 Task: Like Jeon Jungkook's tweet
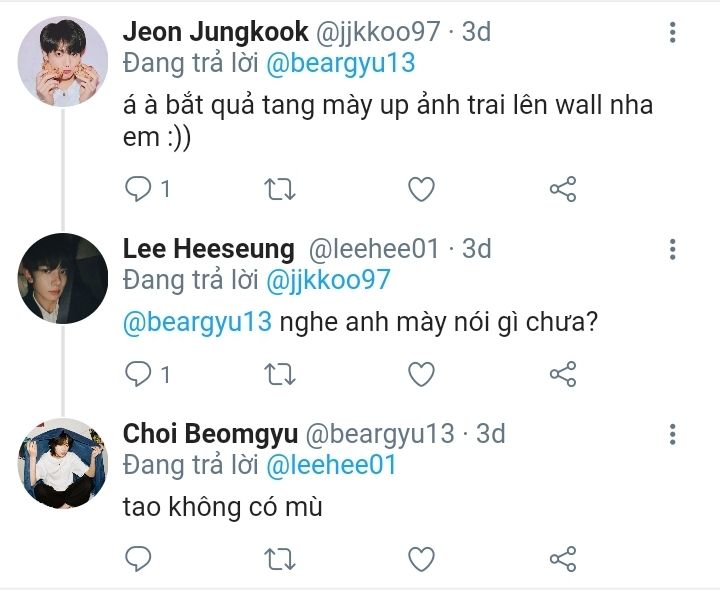422,188
